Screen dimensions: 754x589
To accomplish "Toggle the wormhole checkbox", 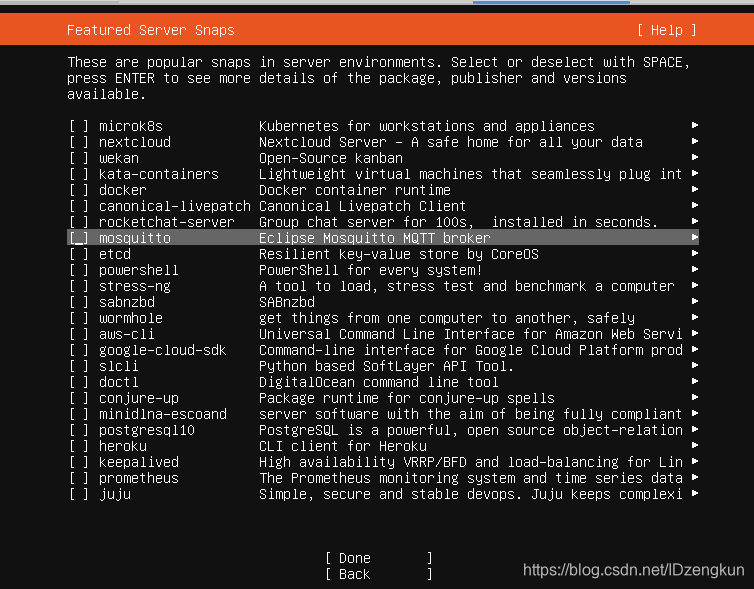I will (x=79, y=318).
